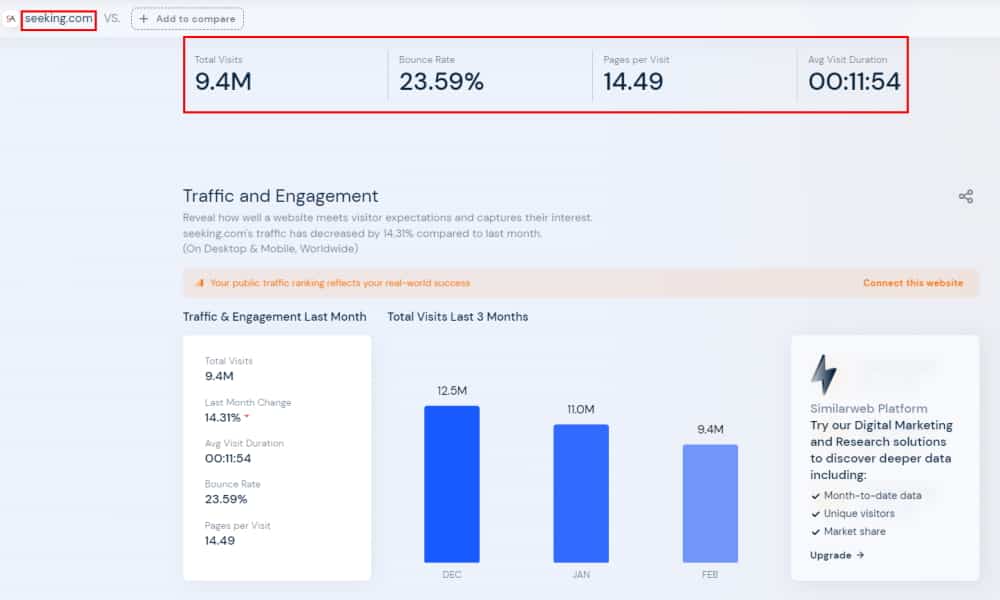The height and width of the screenshot is (600, 1000).
Task: Click the share icon beside Traffic and Engagement
Action: (x=966, y=196)
